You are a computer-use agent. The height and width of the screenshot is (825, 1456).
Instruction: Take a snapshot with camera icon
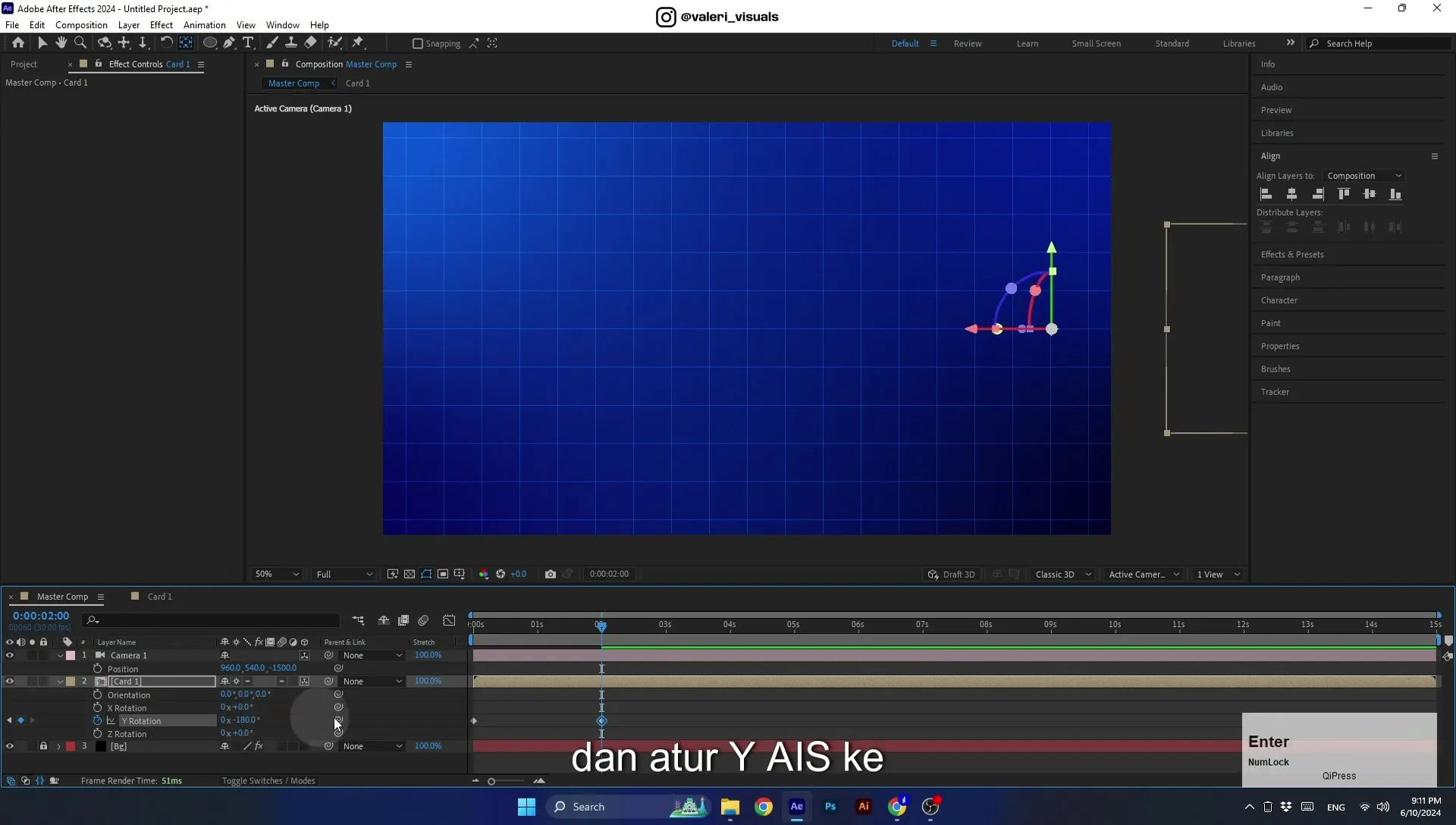pos(551,574)
